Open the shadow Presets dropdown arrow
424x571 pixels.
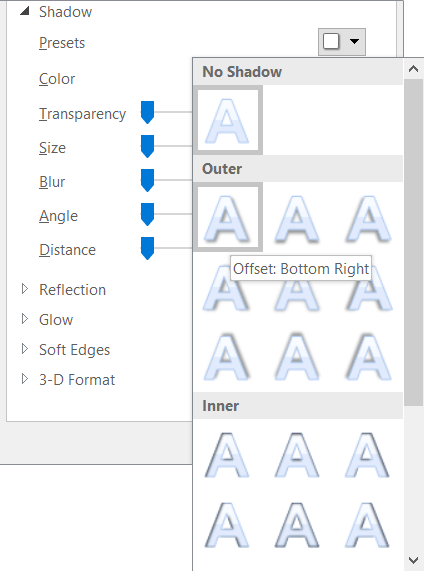tap(354, 42)
